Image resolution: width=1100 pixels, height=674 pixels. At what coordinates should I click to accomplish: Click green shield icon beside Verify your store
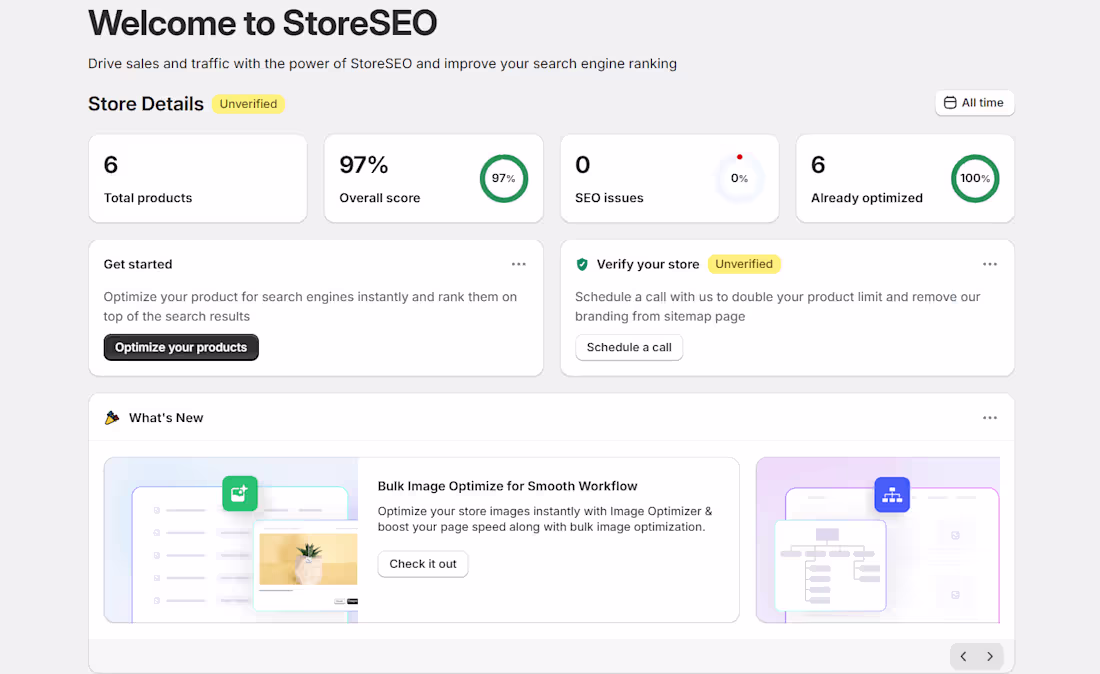pos(582,264)
